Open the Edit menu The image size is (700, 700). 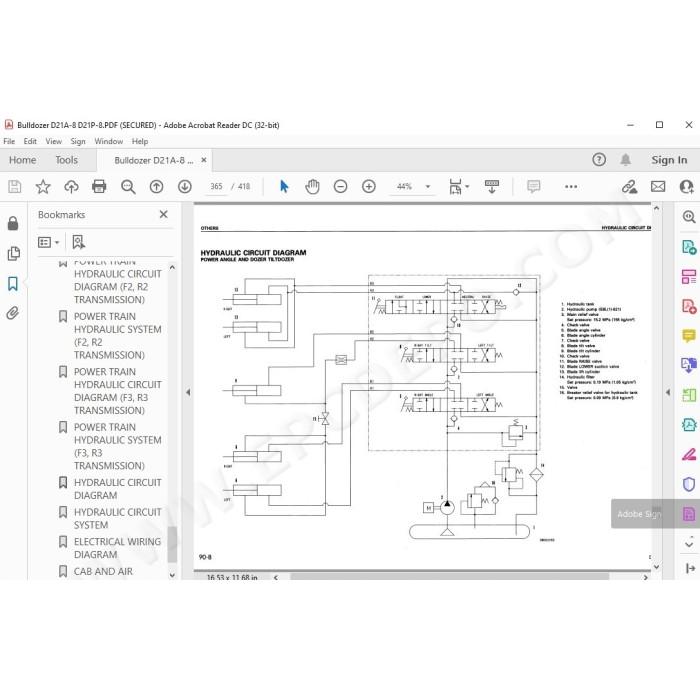(30, 141)
